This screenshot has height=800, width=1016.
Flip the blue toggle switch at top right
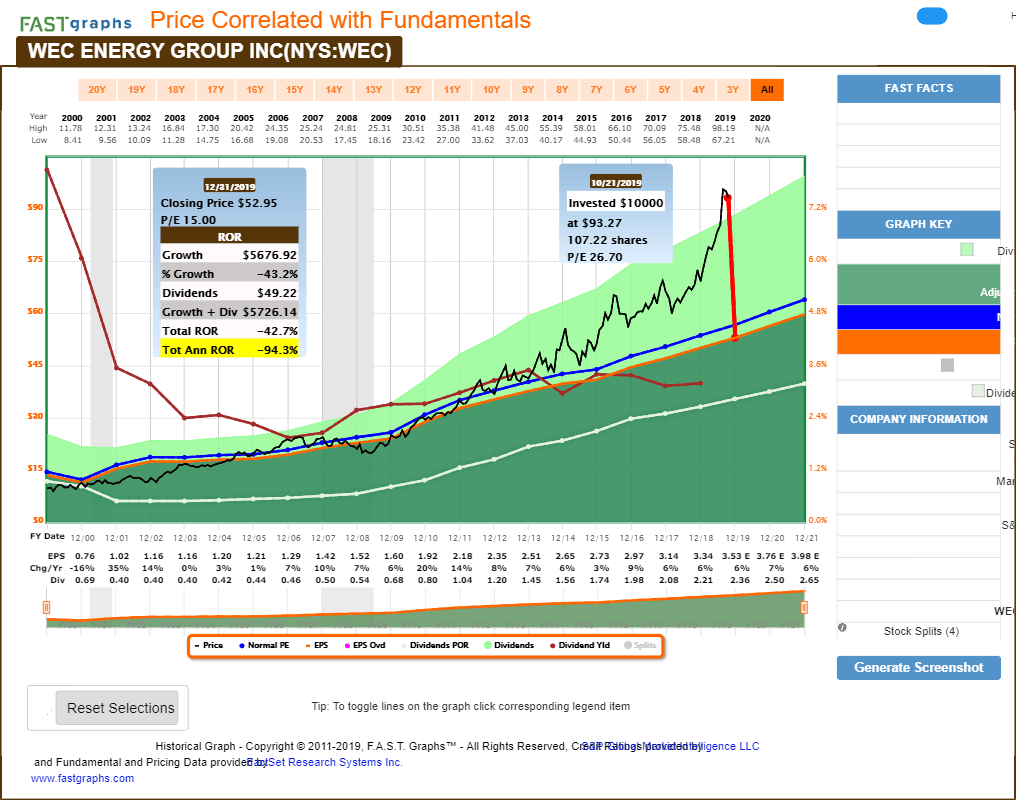click(931, 16)
